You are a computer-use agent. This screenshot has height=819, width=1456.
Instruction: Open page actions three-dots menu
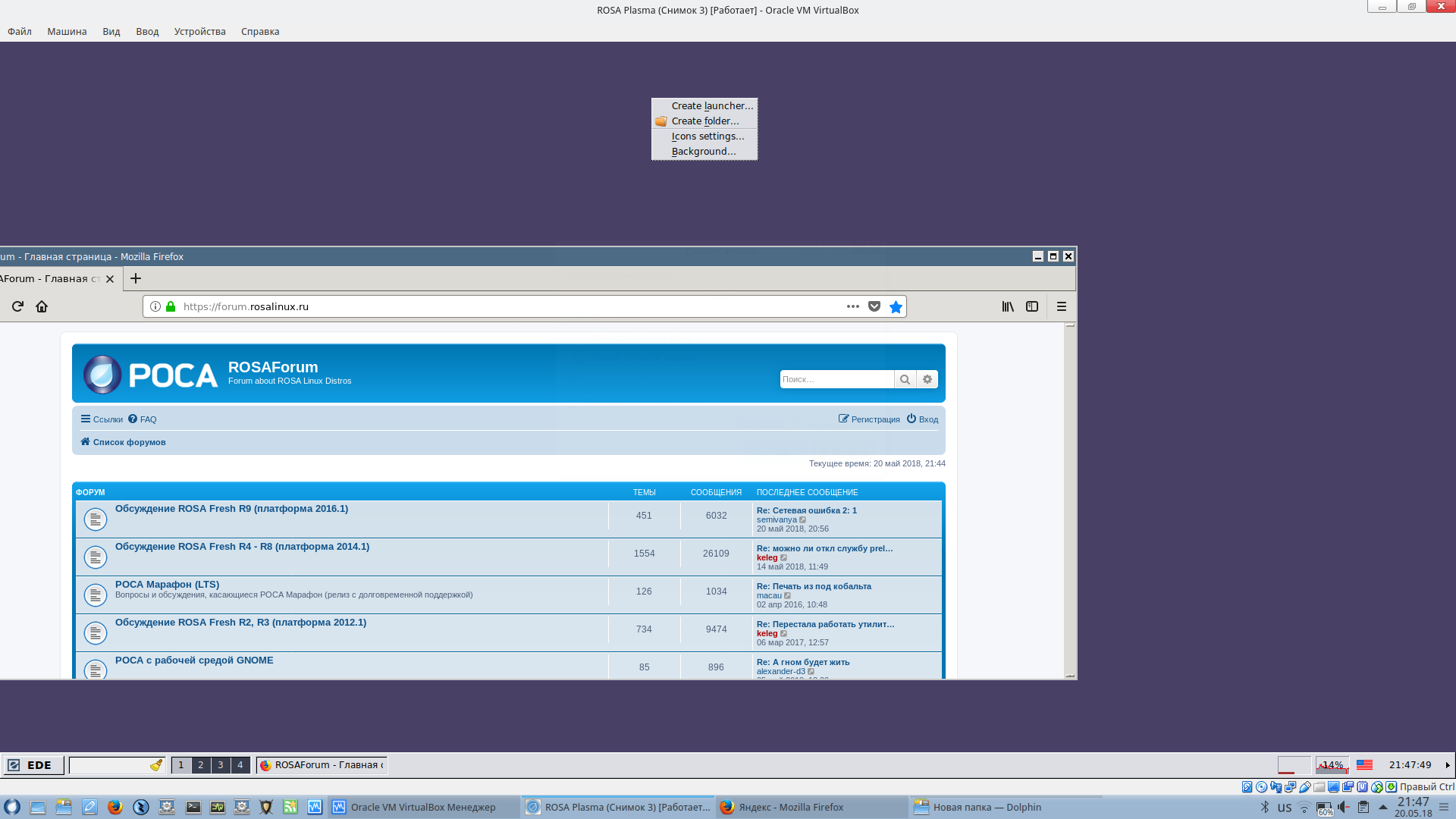pyautogui.click(x=853, y=306)
